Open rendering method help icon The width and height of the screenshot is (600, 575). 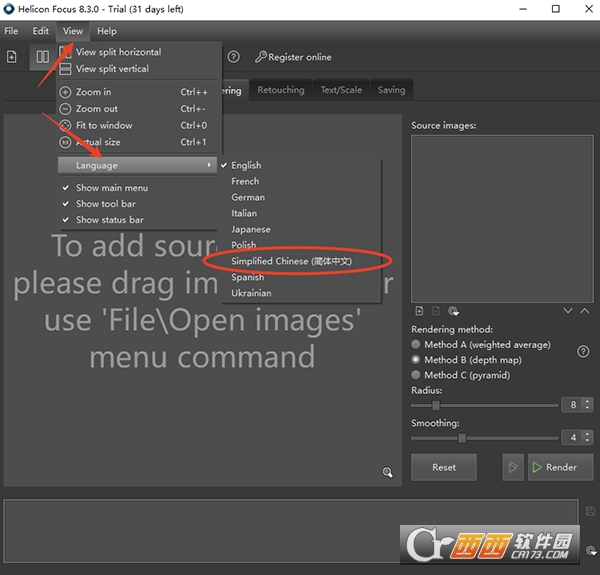tap(583, 351)
